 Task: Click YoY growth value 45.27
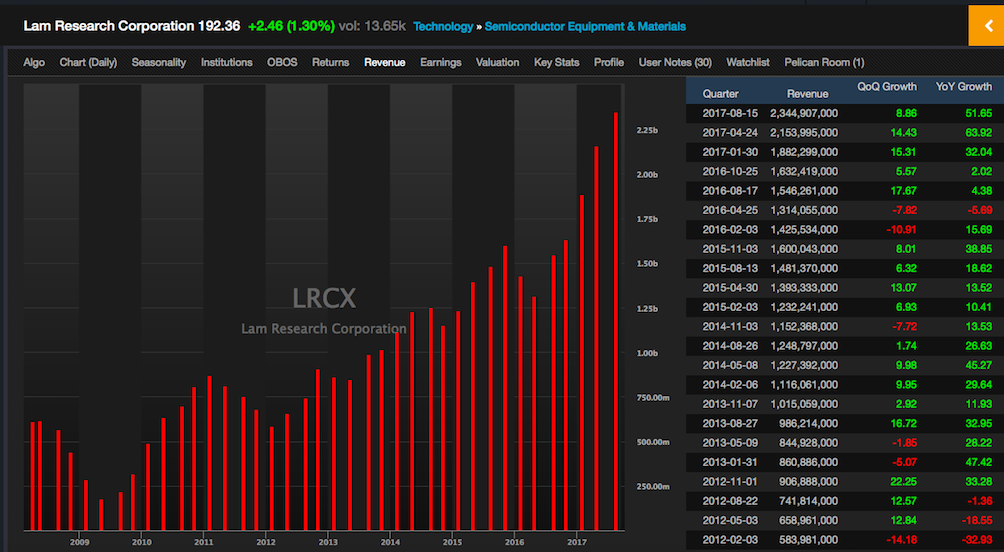978,365
